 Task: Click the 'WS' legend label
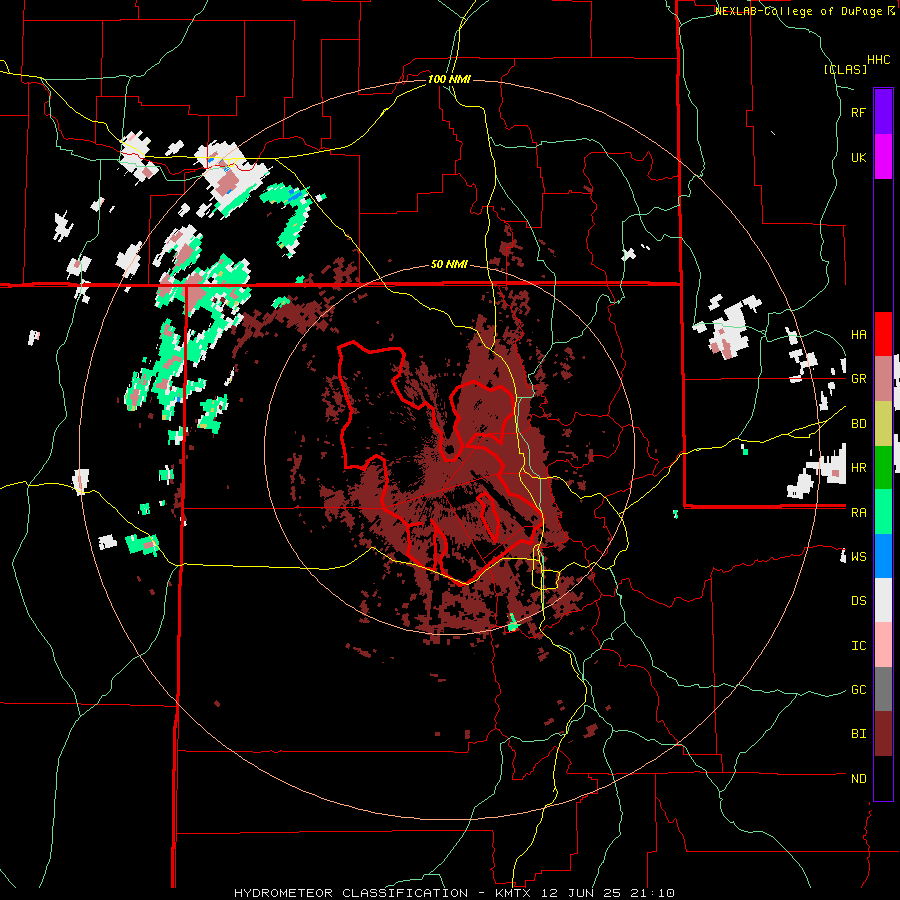(858, 557)
